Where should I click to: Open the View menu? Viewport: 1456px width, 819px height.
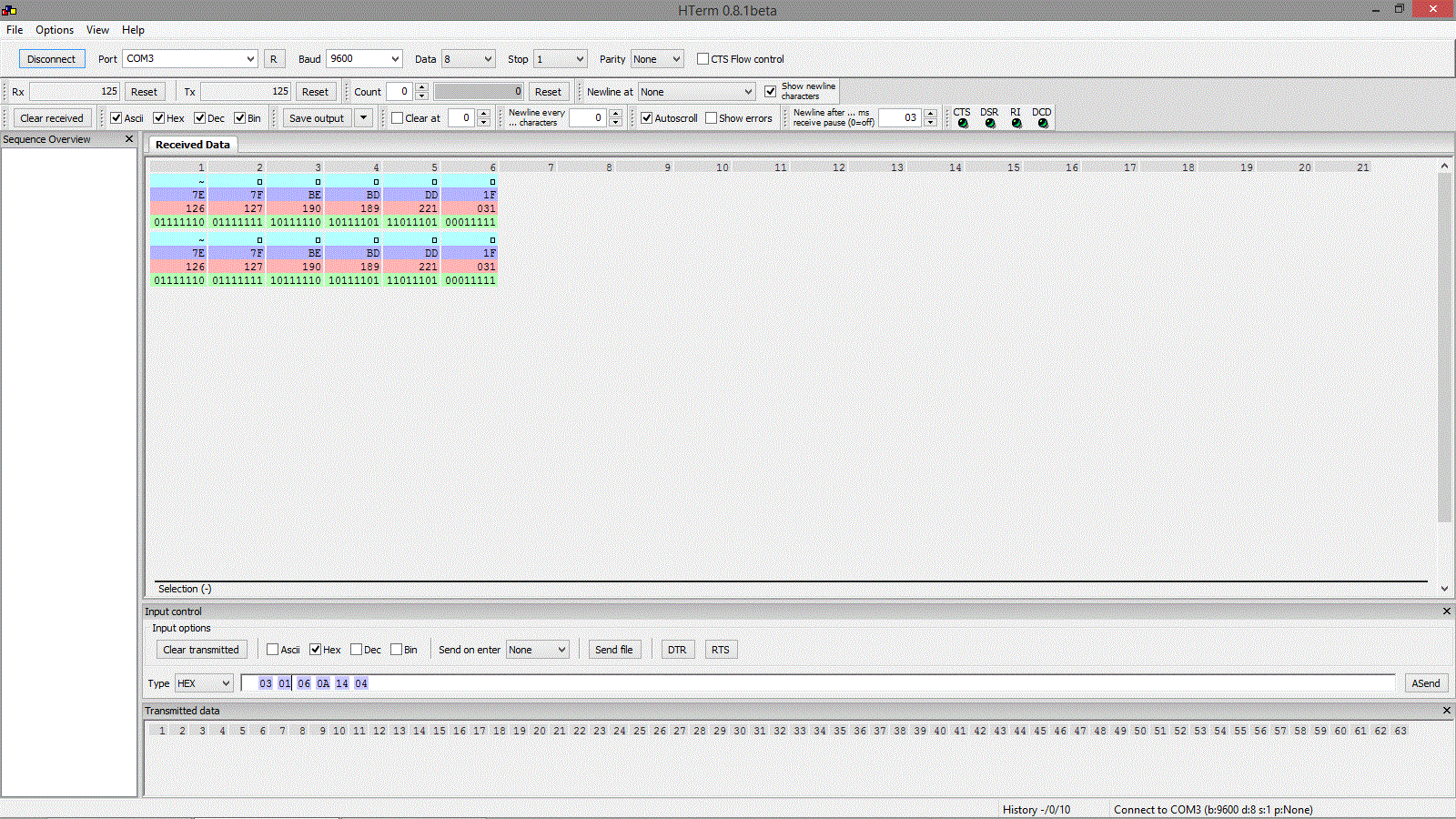pos(97,30)
